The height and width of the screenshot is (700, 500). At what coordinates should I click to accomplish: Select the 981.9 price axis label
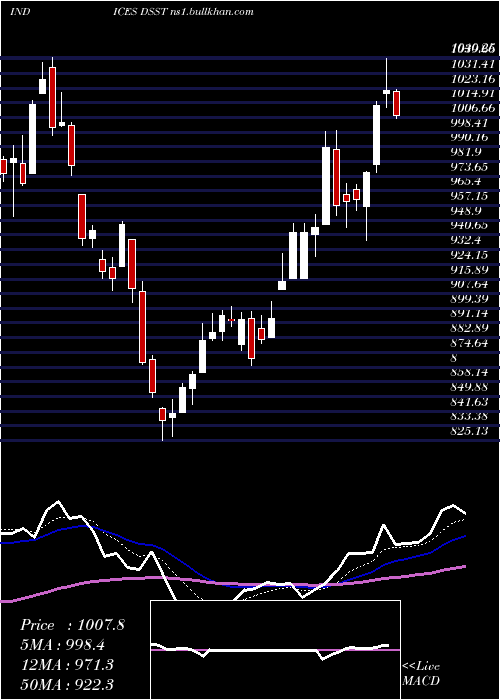467,152
